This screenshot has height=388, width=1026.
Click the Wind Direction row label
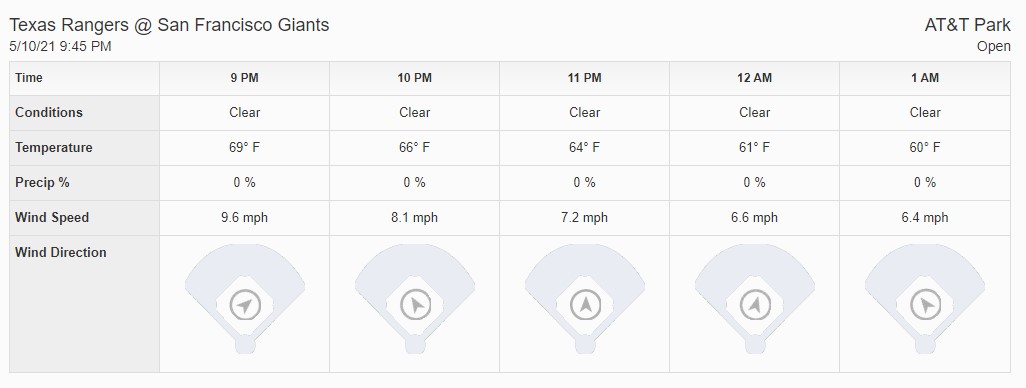coord(61,253)
